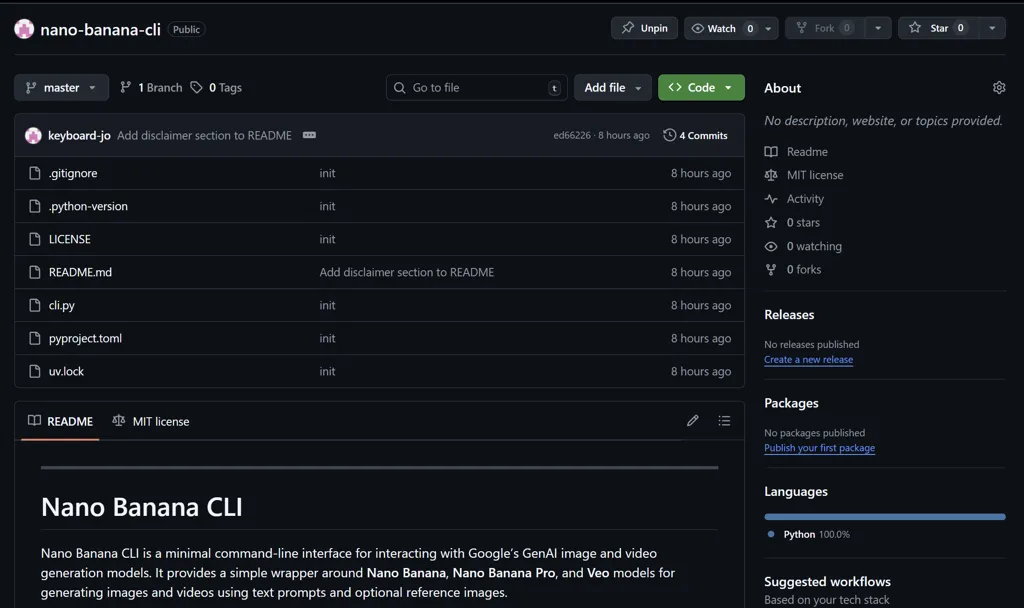Open the README outline list icon

pos(724,421)
